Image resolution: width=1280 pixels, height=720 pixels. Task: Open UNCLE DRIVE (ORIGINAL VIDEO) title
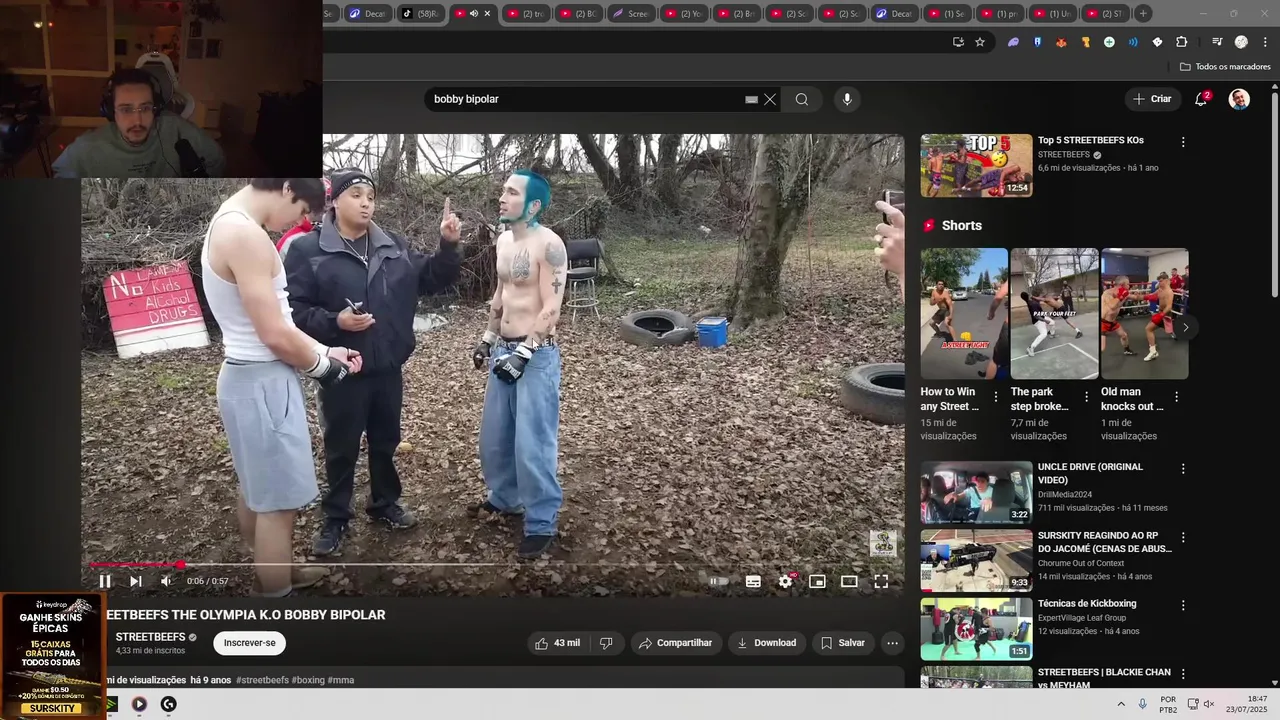tap(1090, 473)
